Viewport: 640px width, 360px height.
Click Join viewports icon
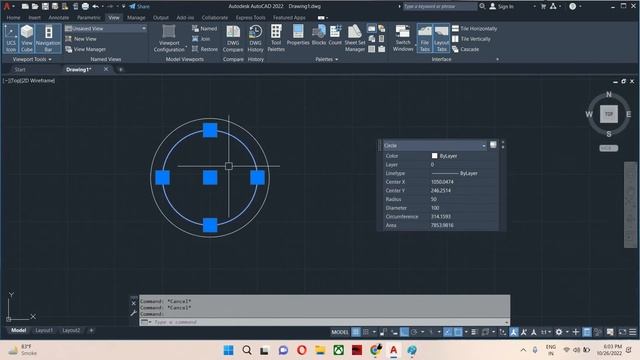(x=196, y=39)
